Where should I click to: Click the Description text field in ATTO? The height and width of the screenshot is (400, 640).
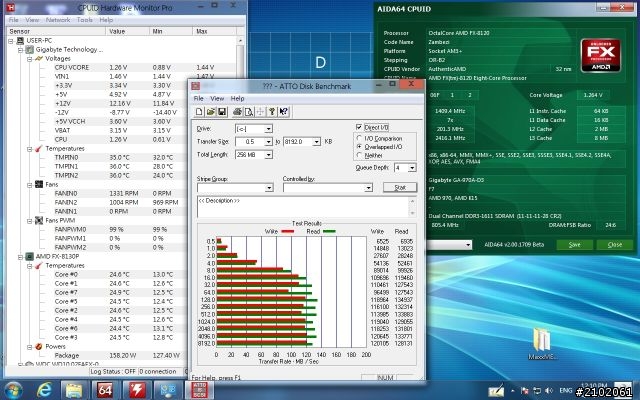click(x=303, y=207)
